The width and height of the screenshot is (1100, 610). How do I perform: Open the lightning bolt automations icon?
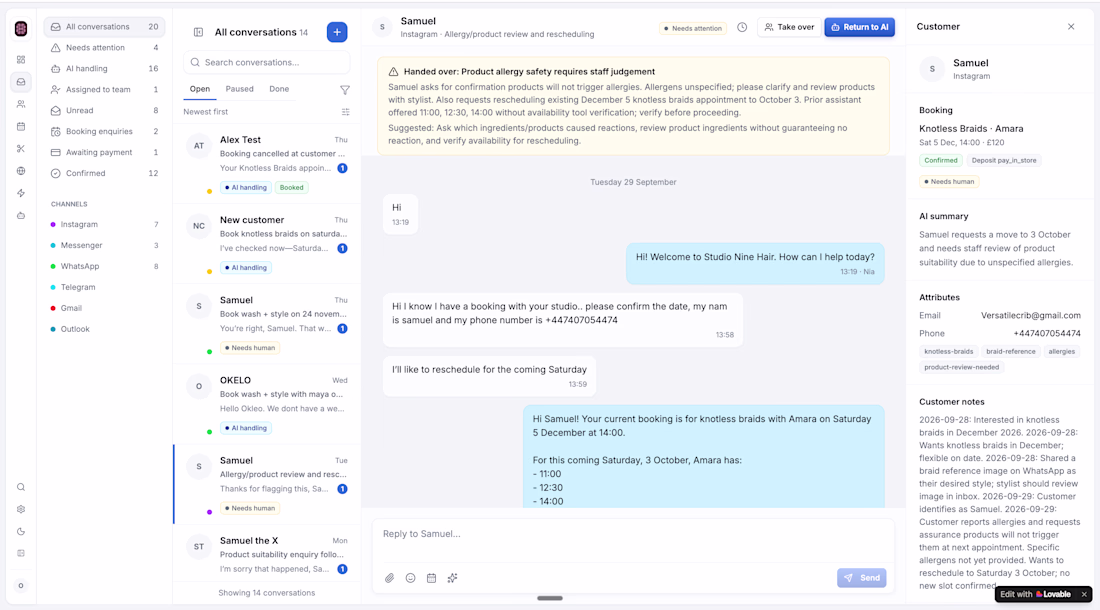click(21, 194)
